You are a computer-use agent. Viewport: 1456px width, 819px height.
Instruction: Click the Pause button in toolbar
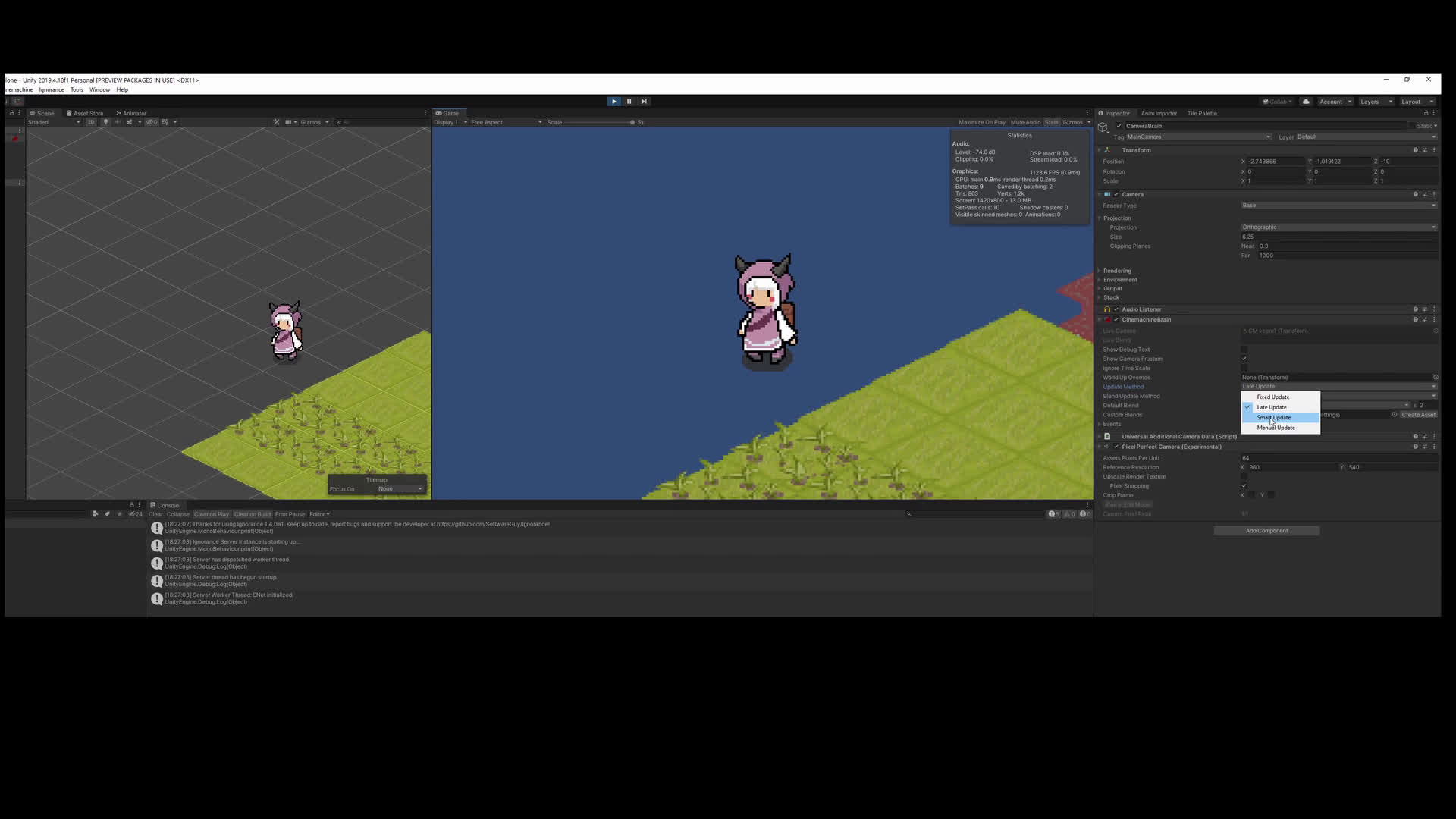pyautogui.click(x=629, y=102)
